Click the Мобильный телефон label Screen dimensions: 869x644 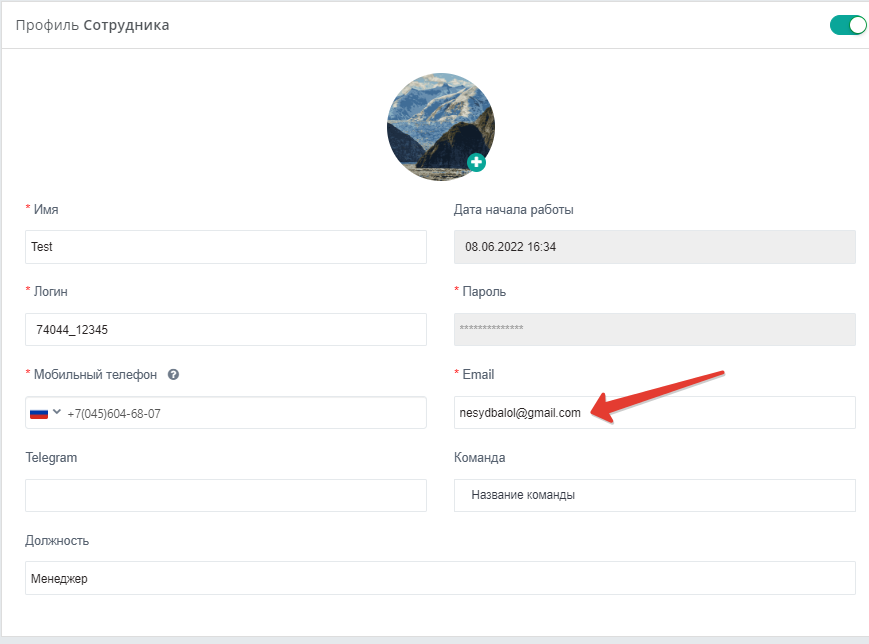pos(95,375)
